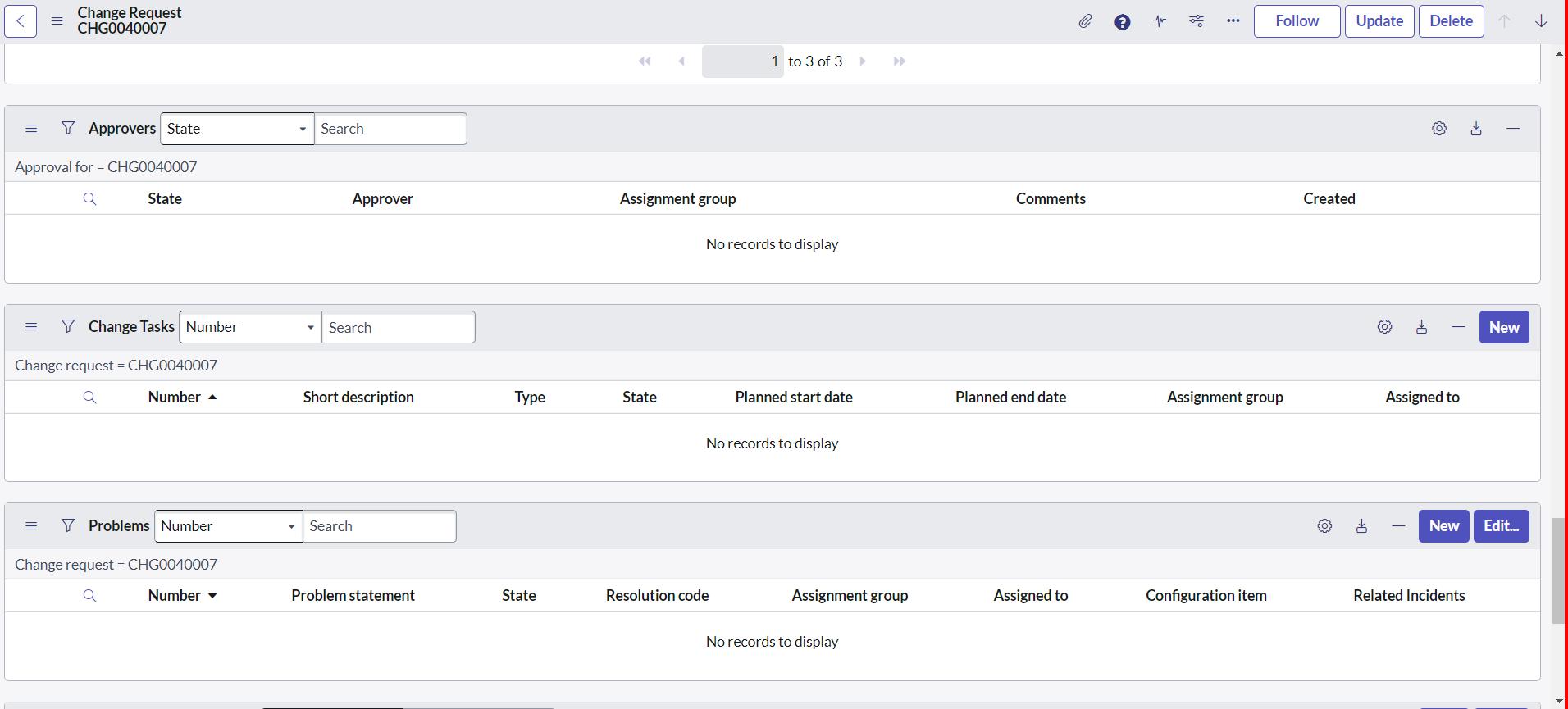Open the help question mark icon
Screen dimensions: 1568x709
pyautogui.click(x=1123, y=21)
